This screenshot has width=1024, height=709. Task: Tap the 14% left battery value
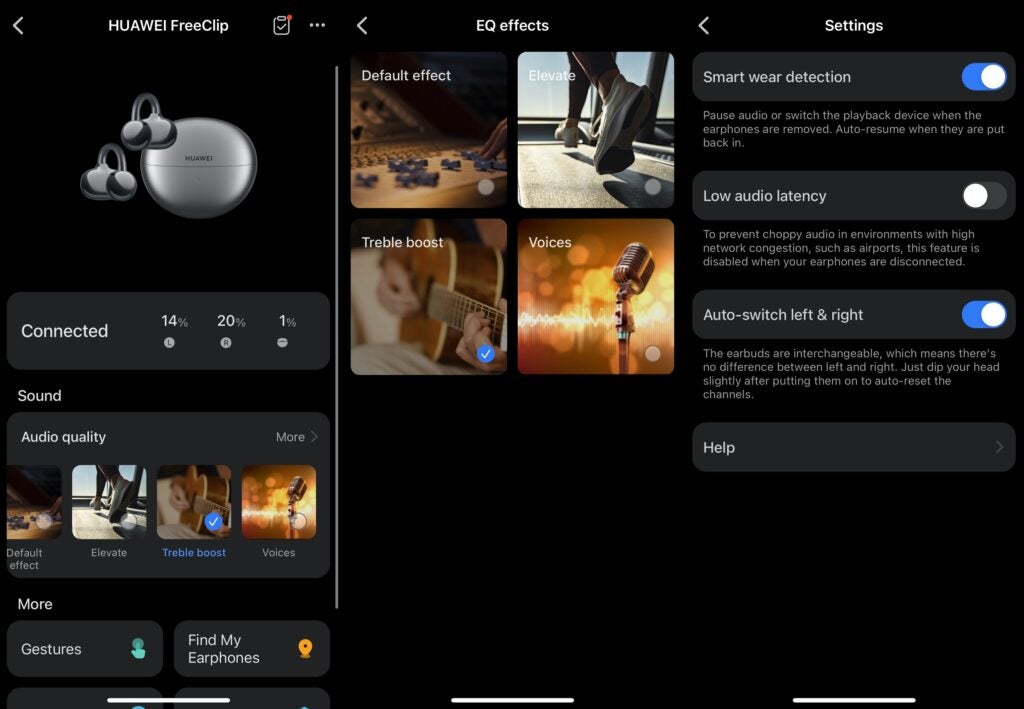(174, 321)
